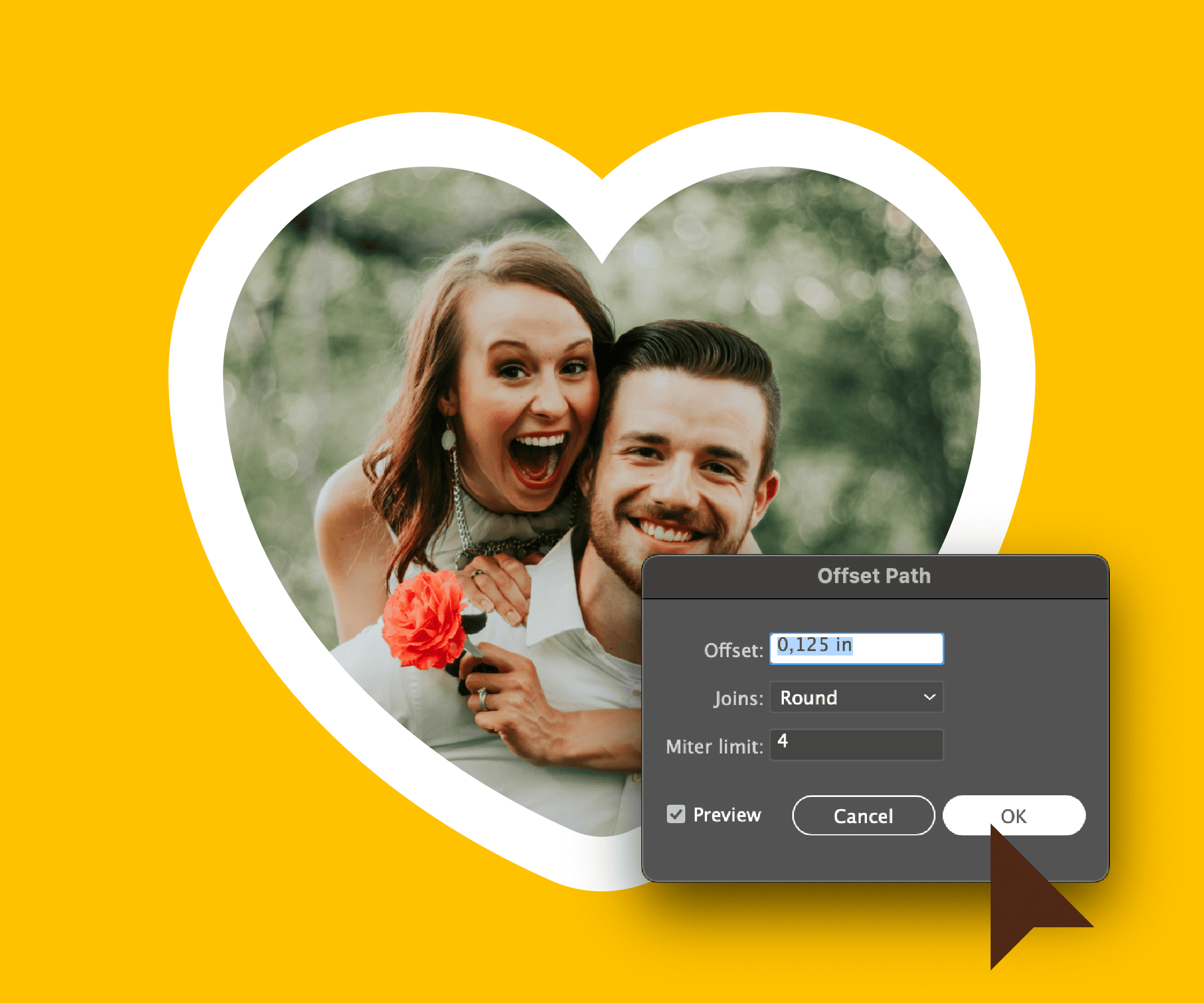Click the Miter limit input field
The image size is (1204, 1003).
856,745
